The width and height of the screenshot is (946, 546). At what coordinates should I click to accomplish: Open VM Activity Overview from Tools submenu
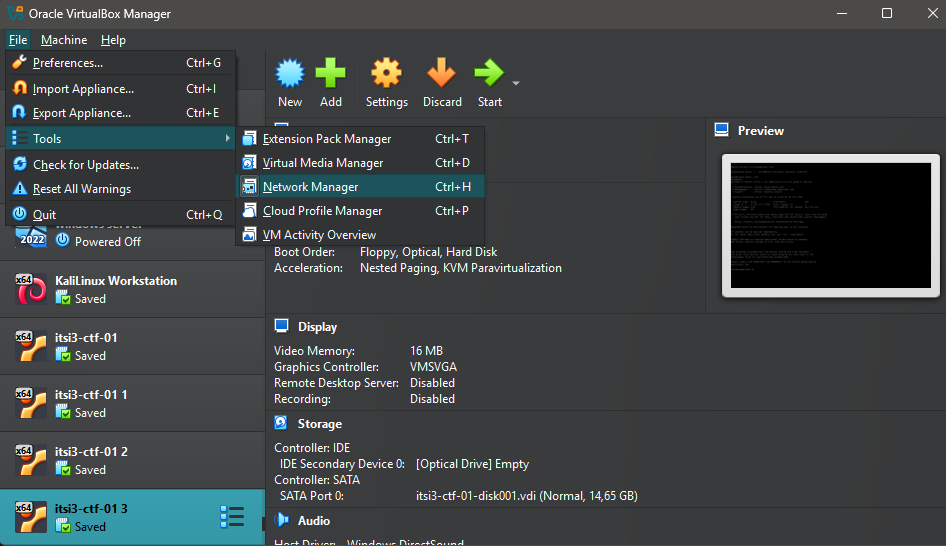pyautogui.click(x=360, y=235)
